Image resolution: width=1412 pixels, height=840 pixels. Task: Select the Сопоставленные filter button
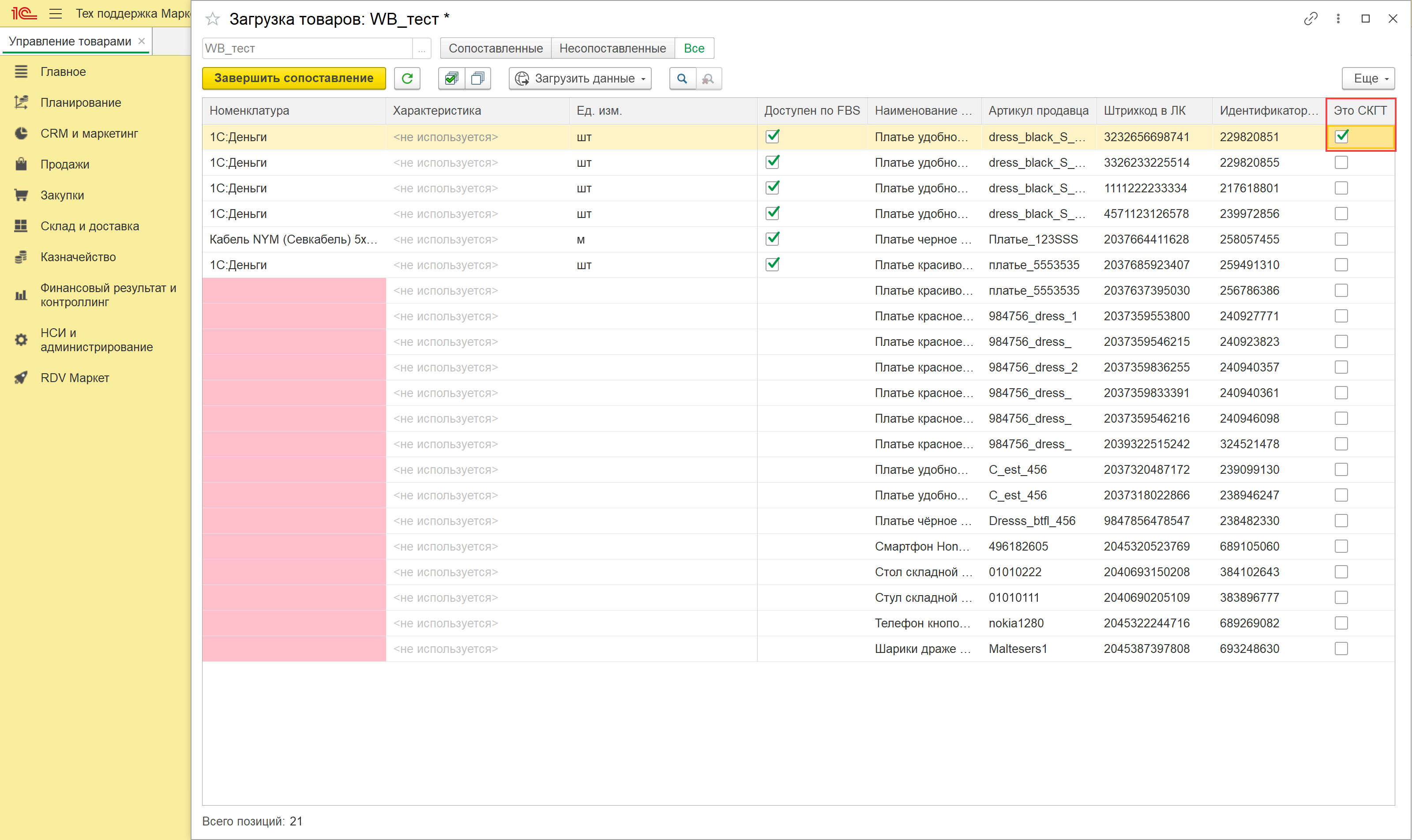(496, 49)
